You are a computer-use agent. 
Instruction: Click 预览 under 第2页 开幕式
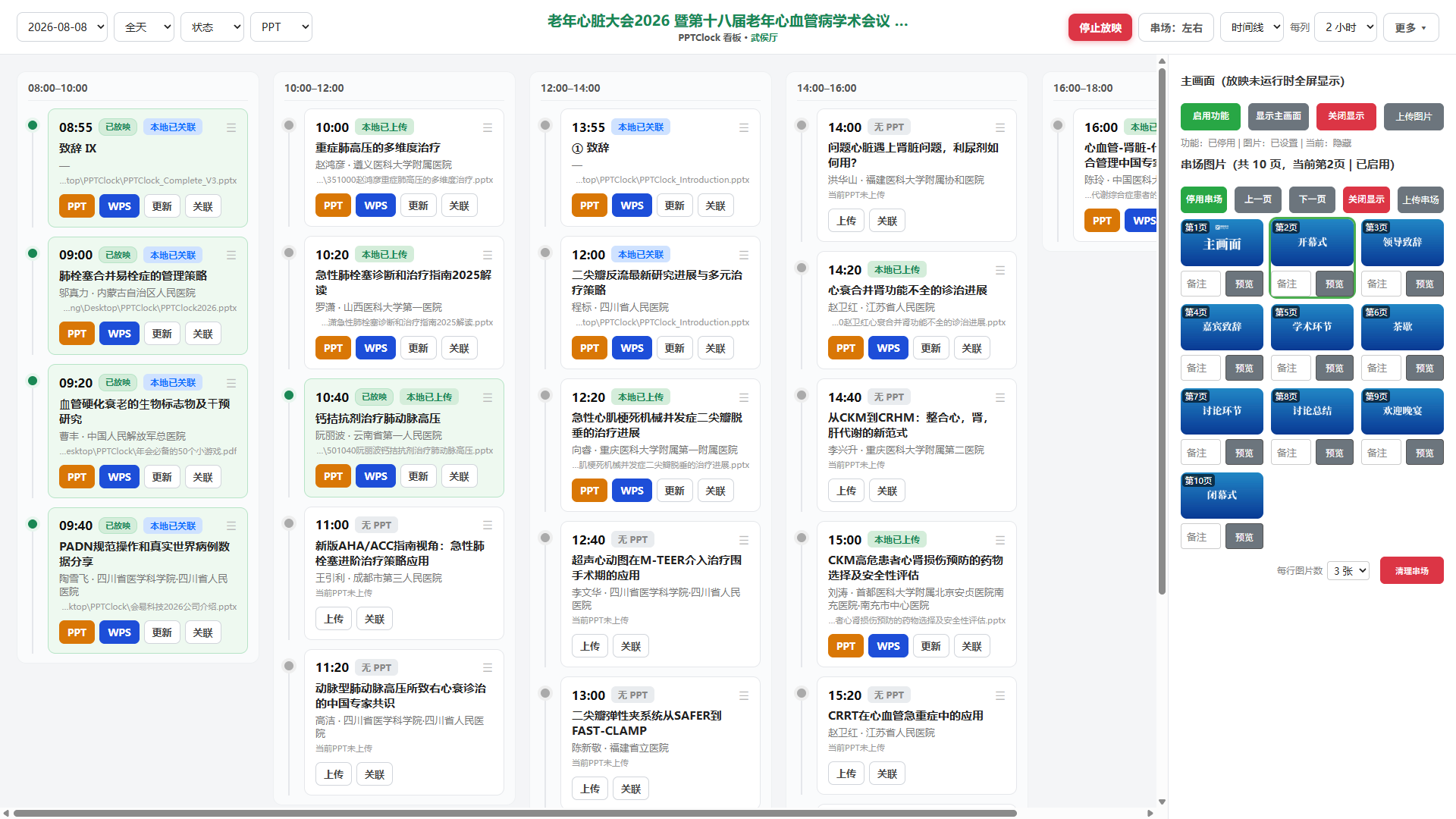coord(1335,284)
